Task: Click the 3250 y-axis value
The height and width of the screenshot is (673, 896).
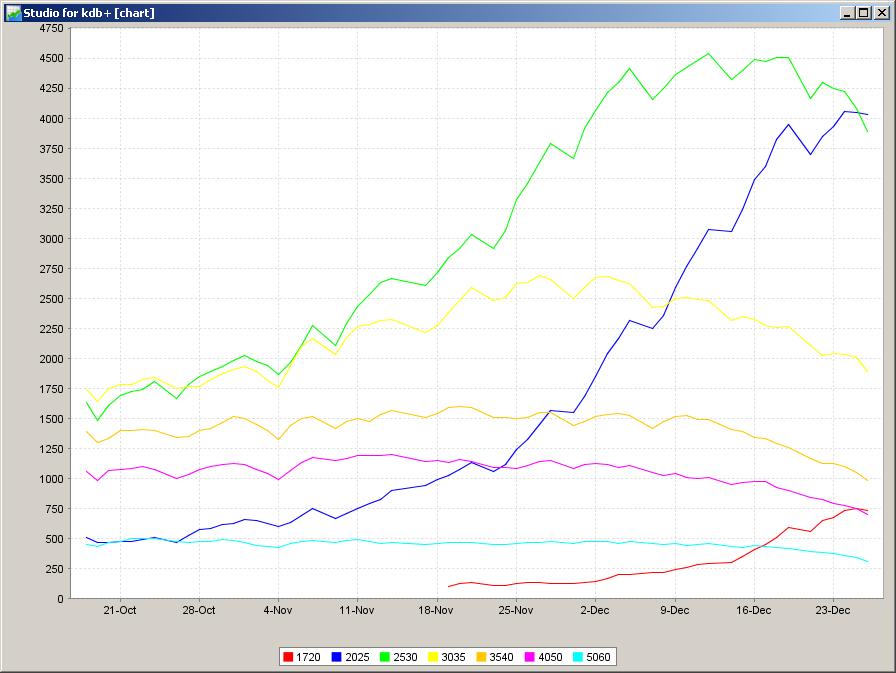Action: click(x=51, y=209)
